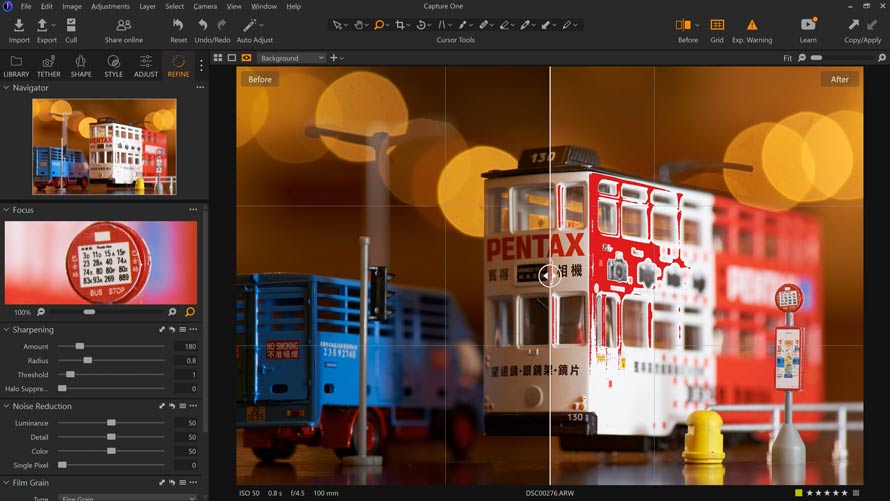
Task: Adjust the Sharpening Amount slider
Action: tap(111, 346)
